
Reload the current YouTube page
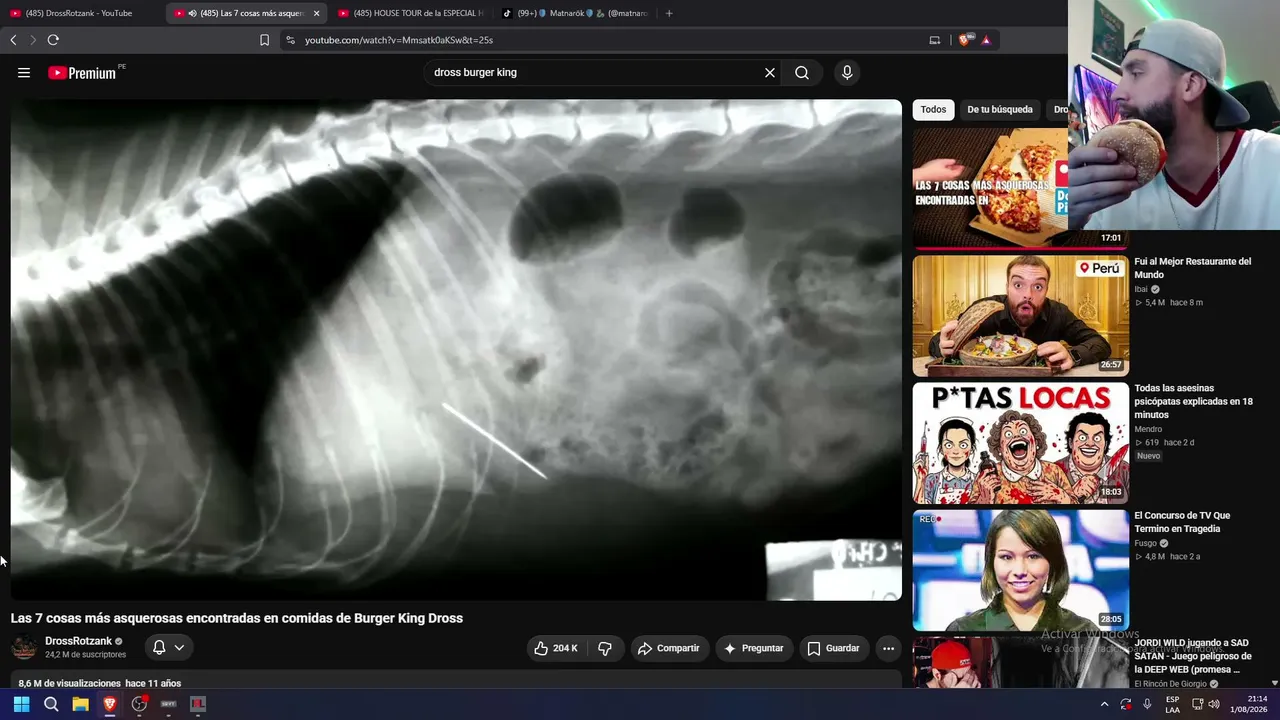(x=53, y=40)
